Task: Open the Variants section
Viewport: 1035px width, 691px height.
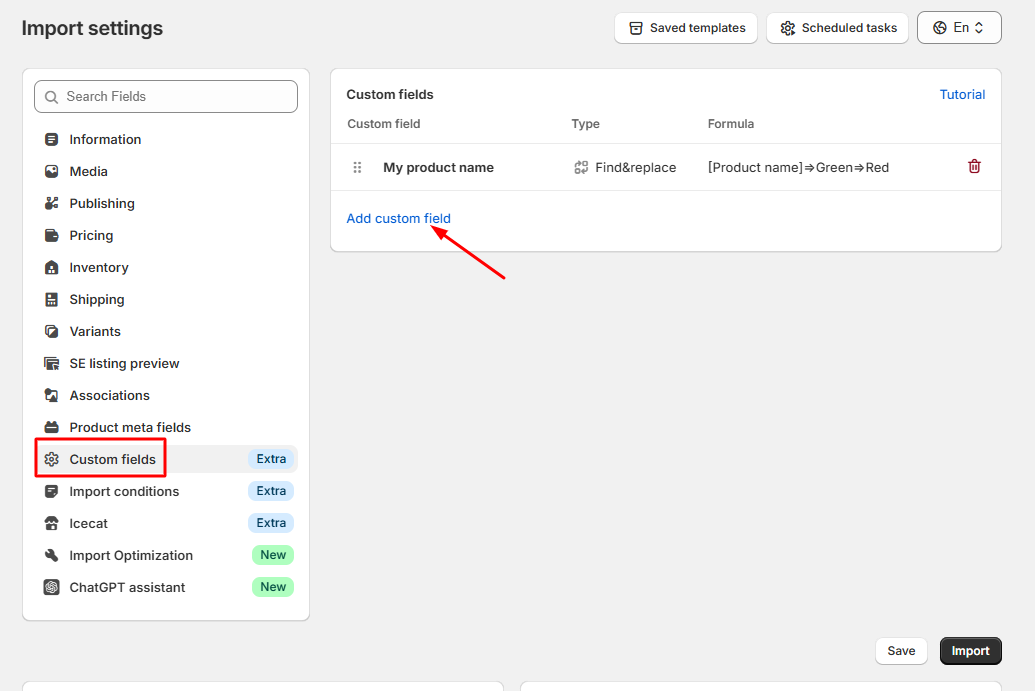Action: tap(166, 331)
